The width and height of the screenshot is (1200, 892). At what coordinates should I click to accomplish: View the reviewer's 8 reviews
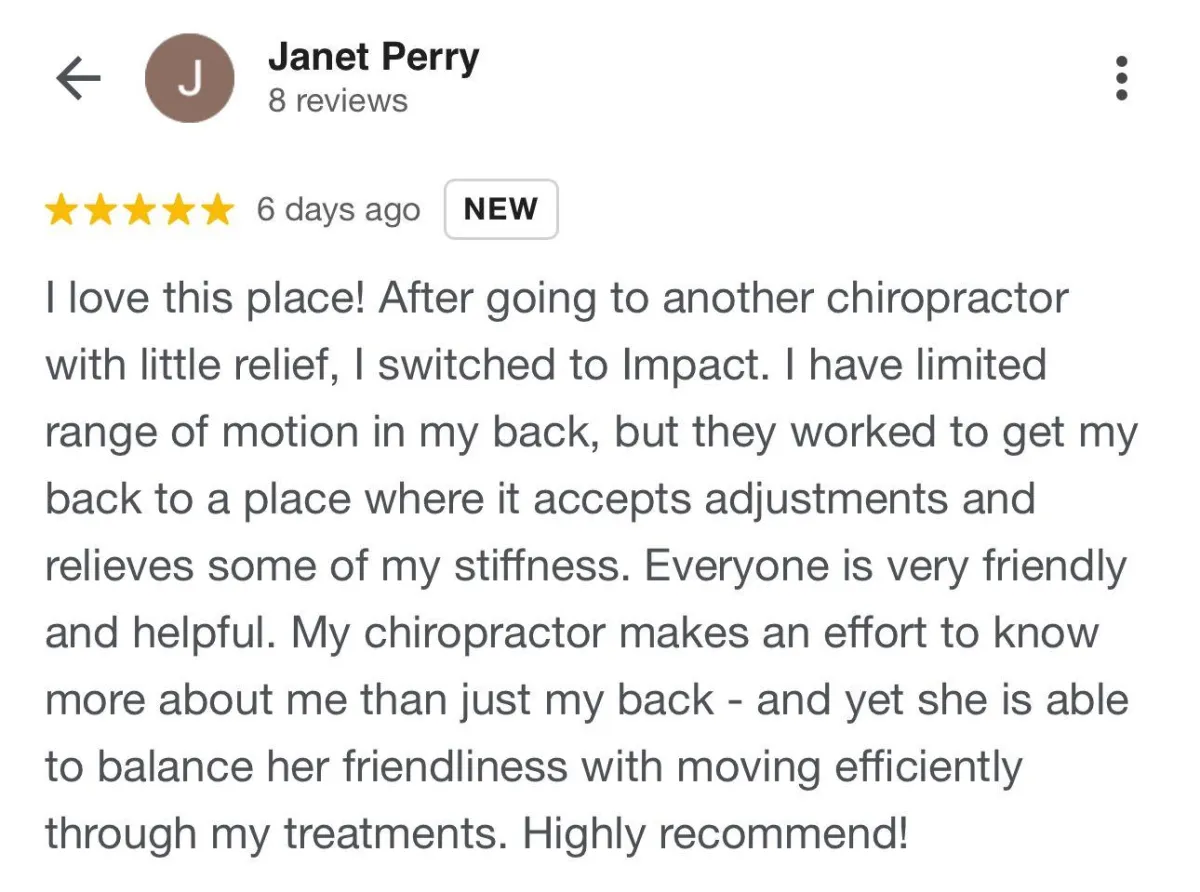[x=338, y=101]
